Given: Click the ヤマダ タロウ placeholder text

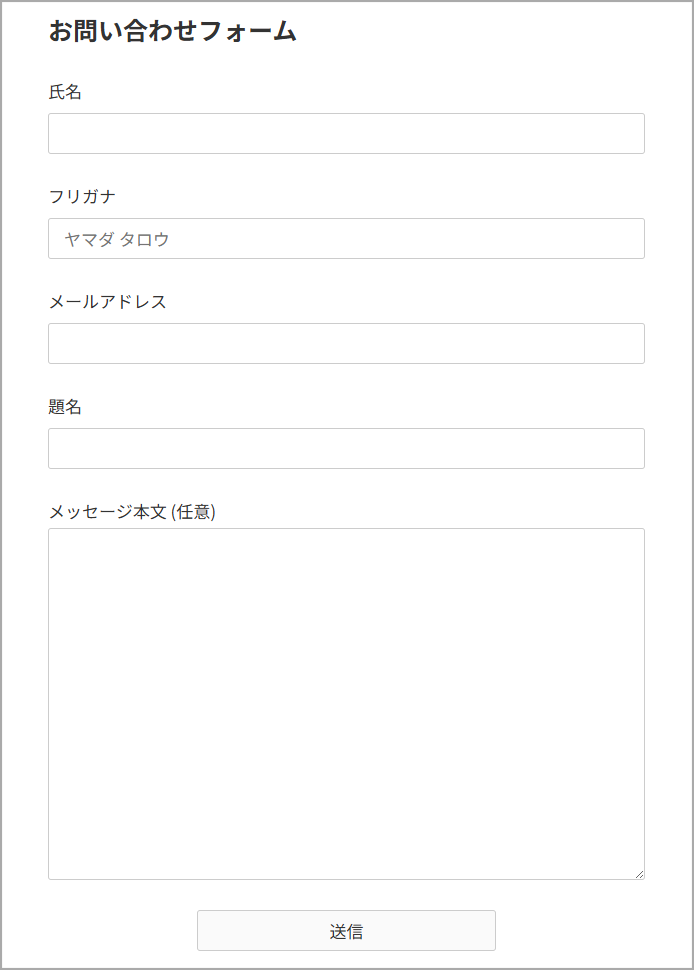Looking at the screenshot, I should [x=116, y=239].
